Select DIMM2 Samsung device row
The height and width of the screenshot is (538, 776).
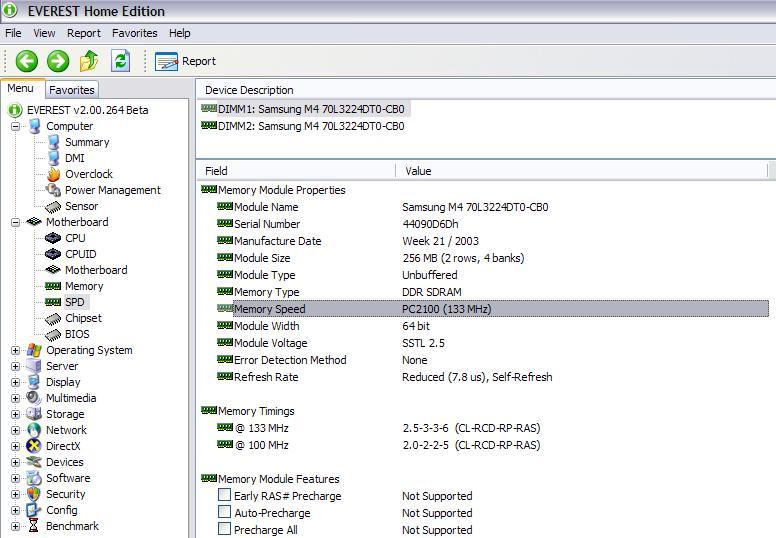tap(302, 126)
